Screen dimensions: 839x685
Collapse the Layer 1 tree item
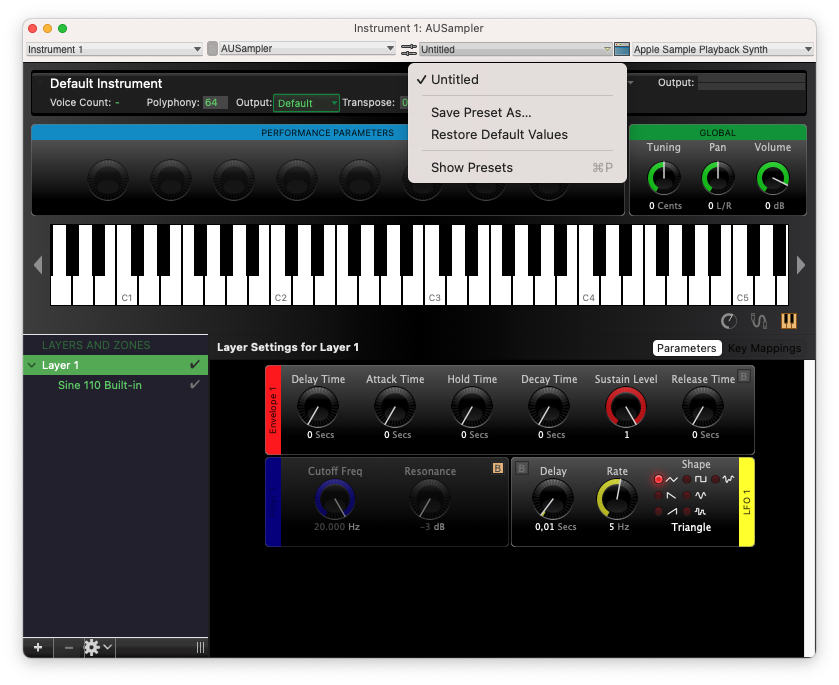click(x=32, y=366)
